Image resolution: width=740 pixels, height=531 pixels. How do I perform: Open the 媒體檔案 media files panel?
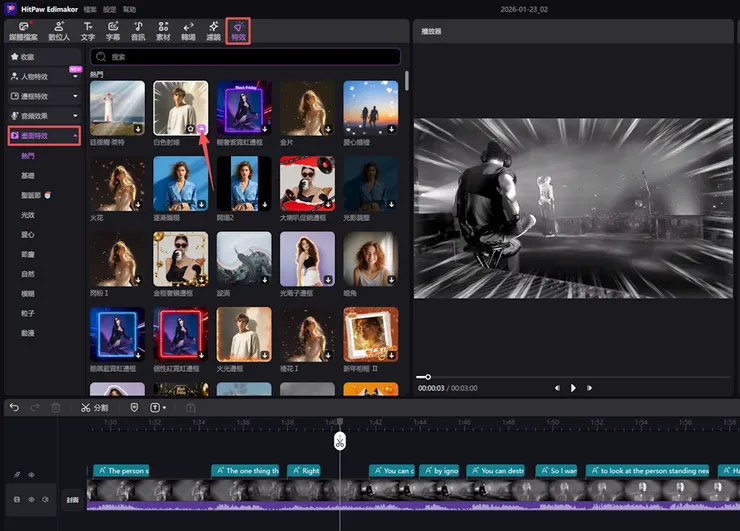(x=24, y=30)
